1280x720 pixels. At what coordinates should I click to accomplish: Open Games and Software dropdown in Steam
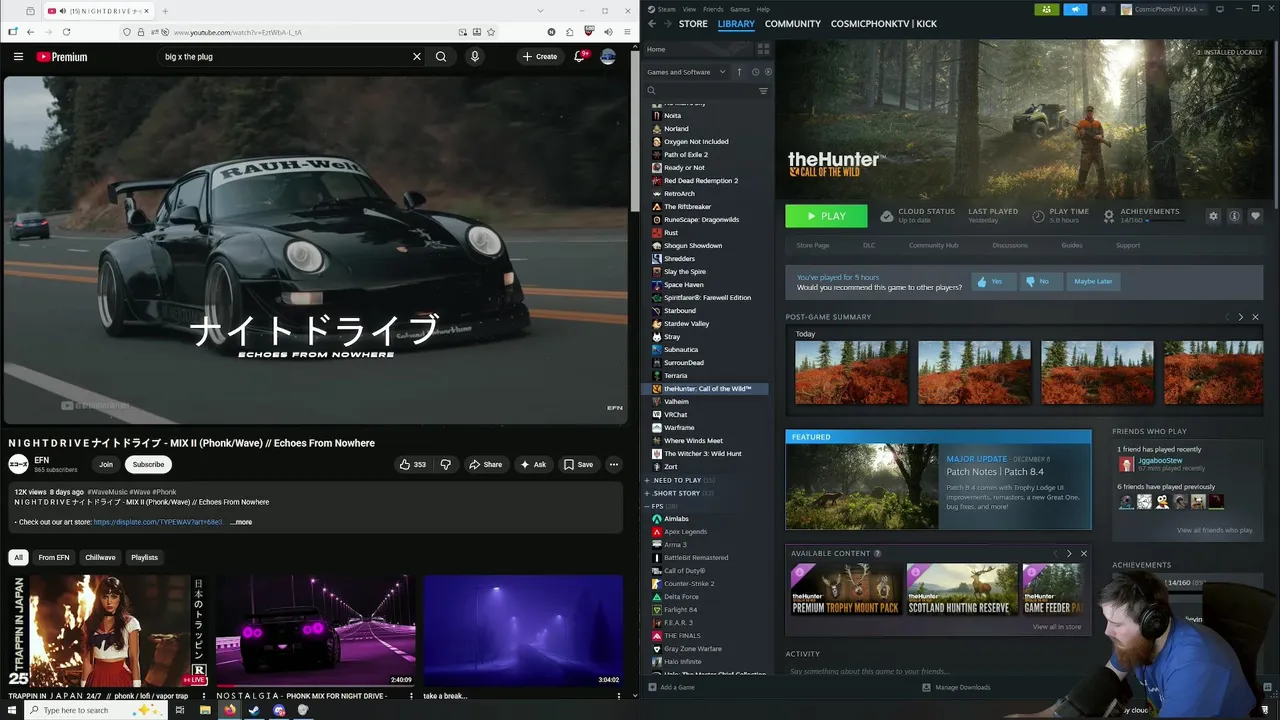click(x=686, y=72)
